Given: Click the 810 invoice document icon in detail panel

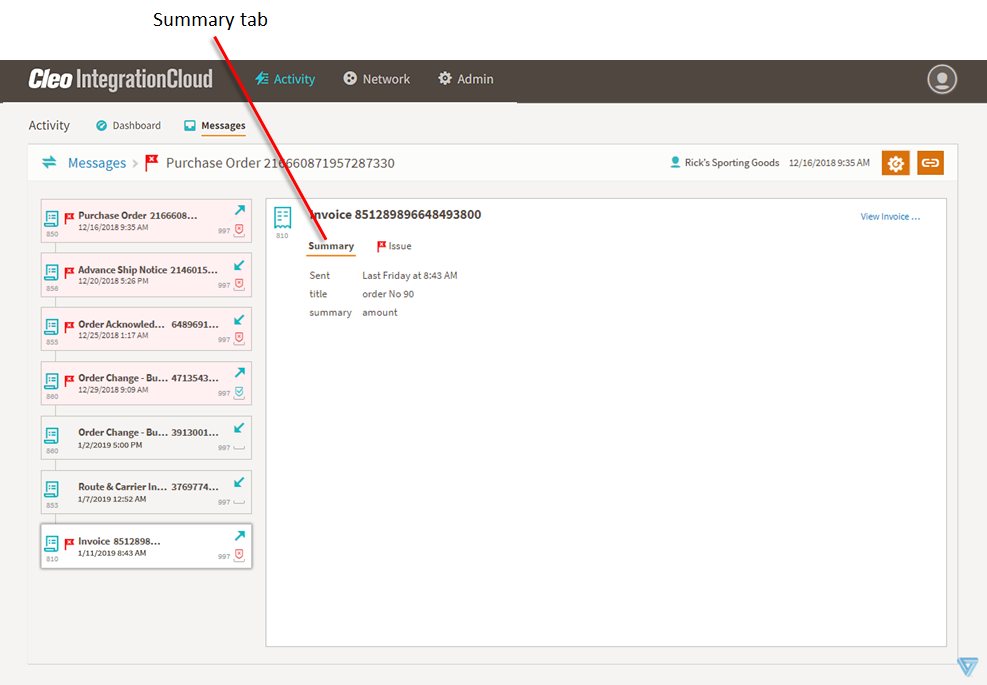Looking at the screenshot, I should point(283,218).
